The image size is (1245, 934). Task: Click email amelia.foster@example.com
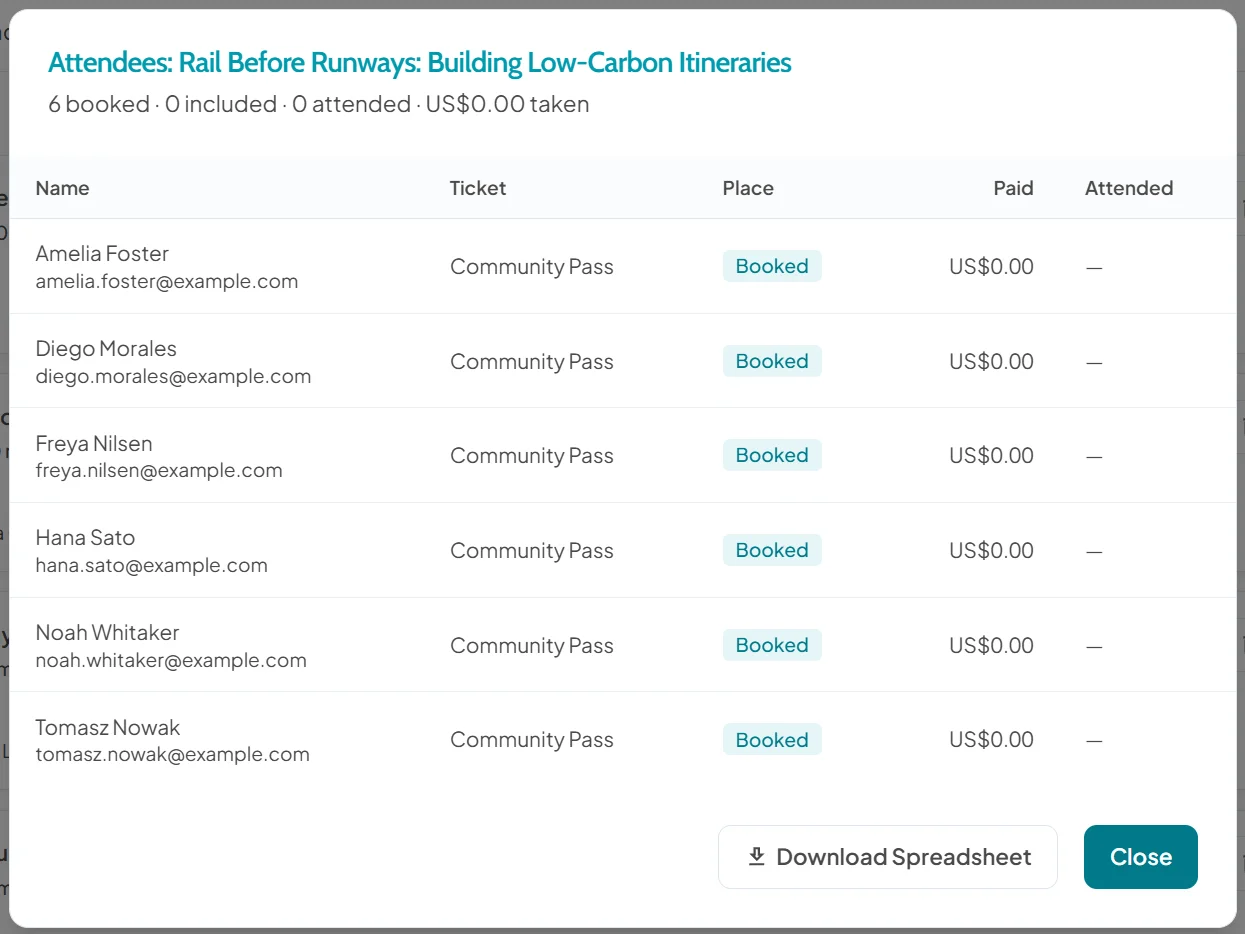167,282
